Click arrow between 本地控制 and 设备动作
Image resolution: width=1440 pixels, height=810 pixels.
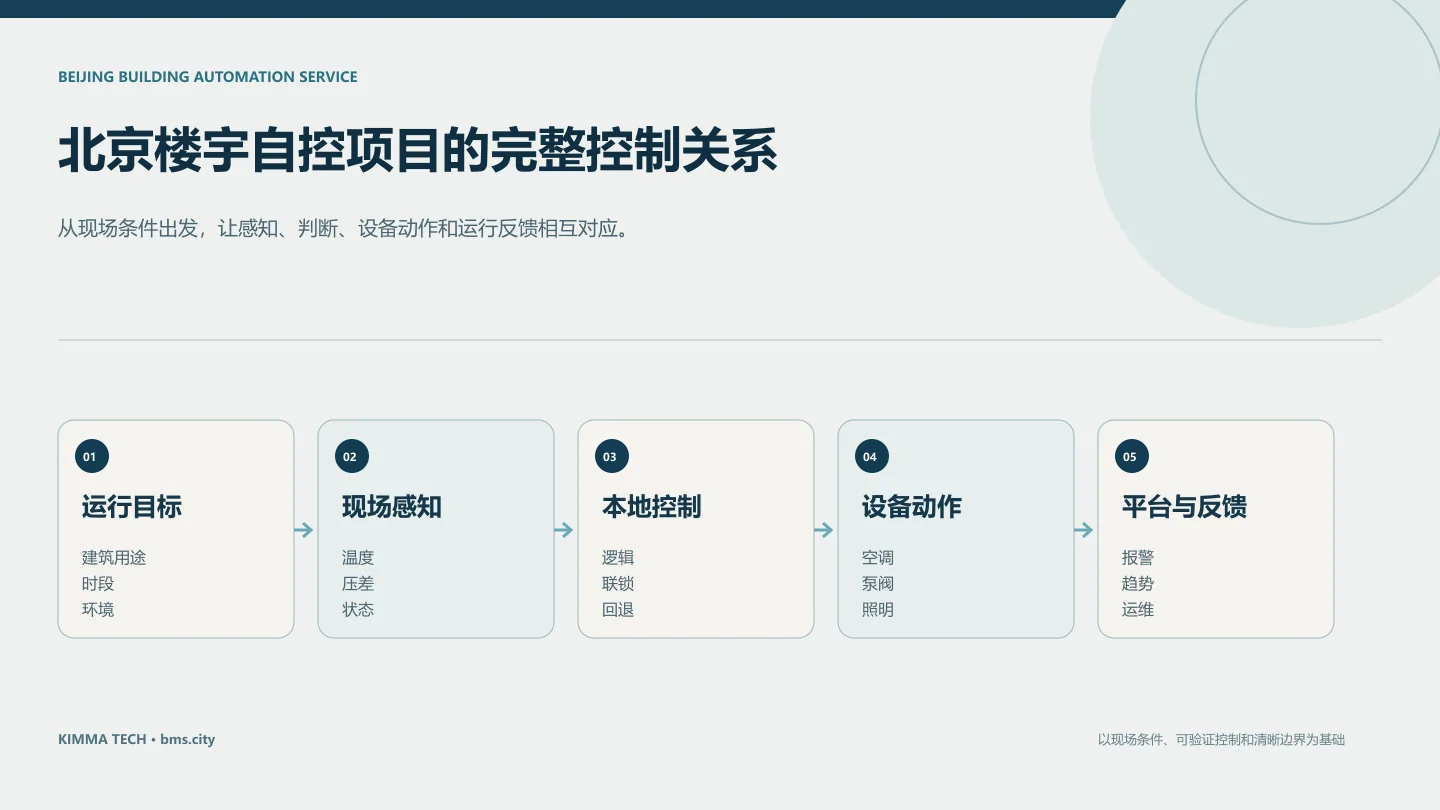click(824, 530)
